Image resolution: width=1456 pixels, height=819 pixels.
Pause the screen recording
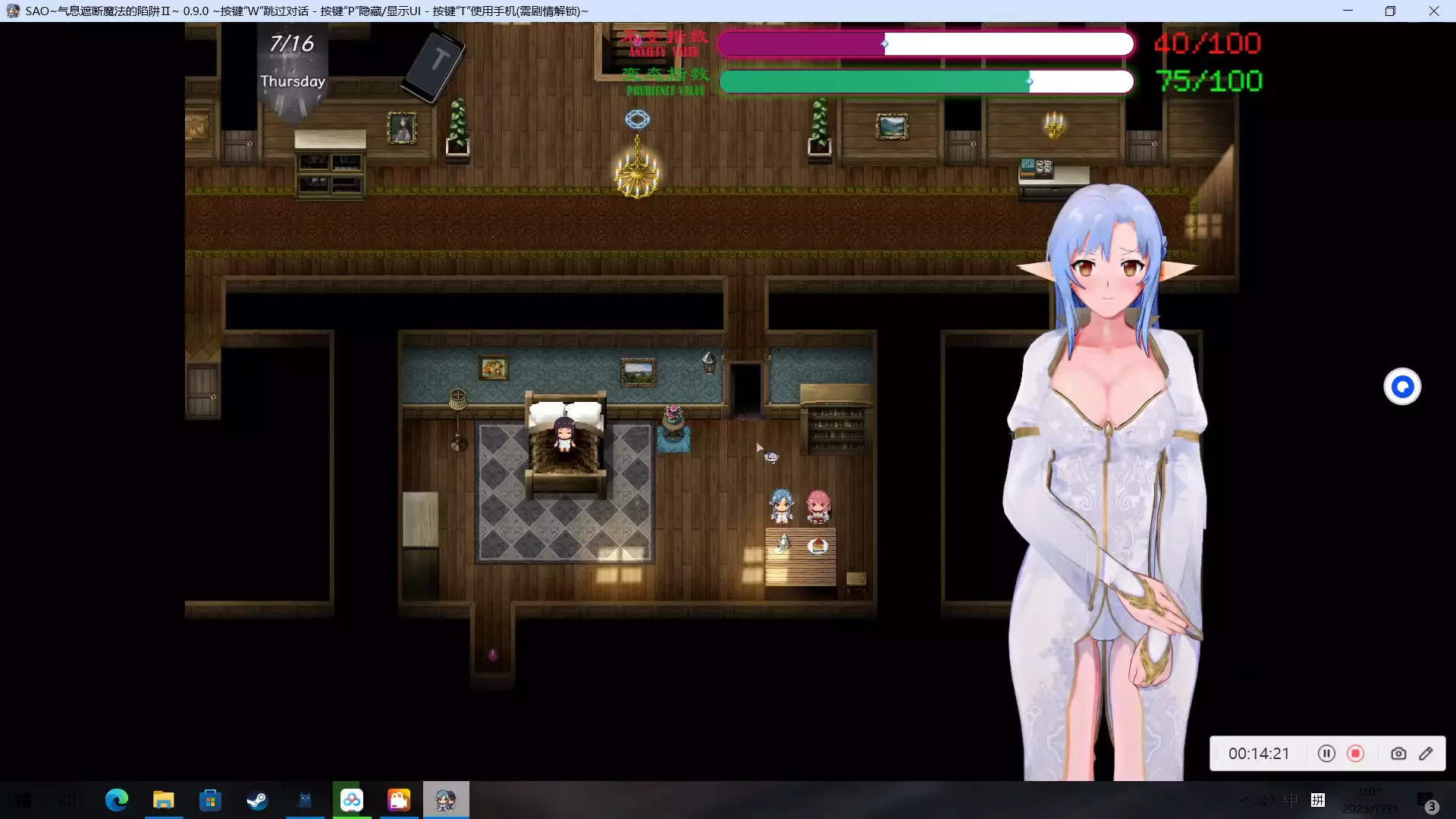tap(1326, 753)
